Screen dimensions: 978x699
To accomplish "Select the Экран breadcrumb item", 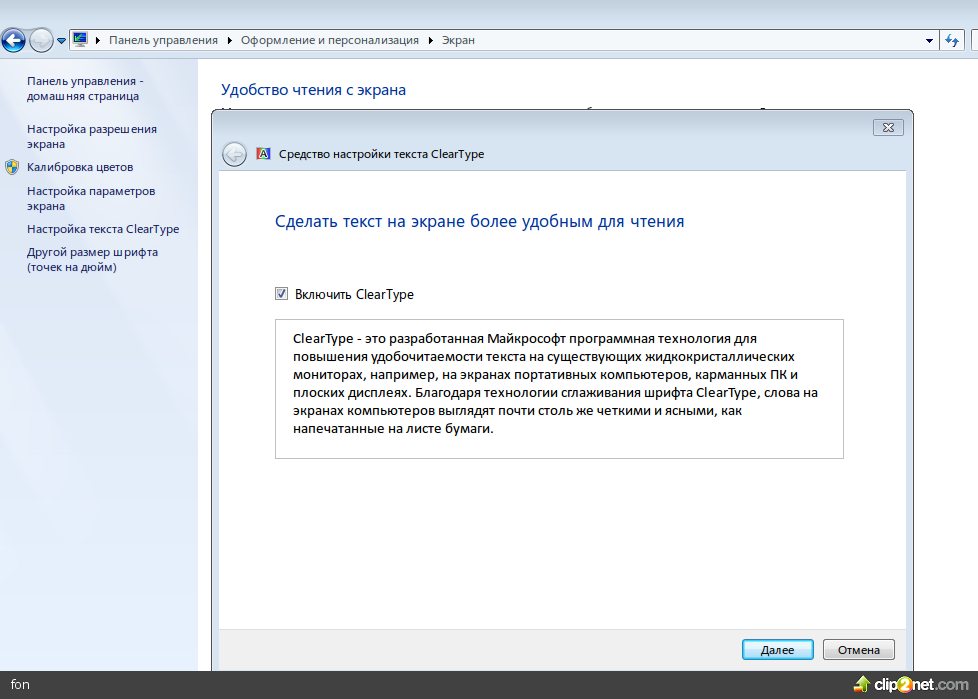I will (x=458, y=40).
